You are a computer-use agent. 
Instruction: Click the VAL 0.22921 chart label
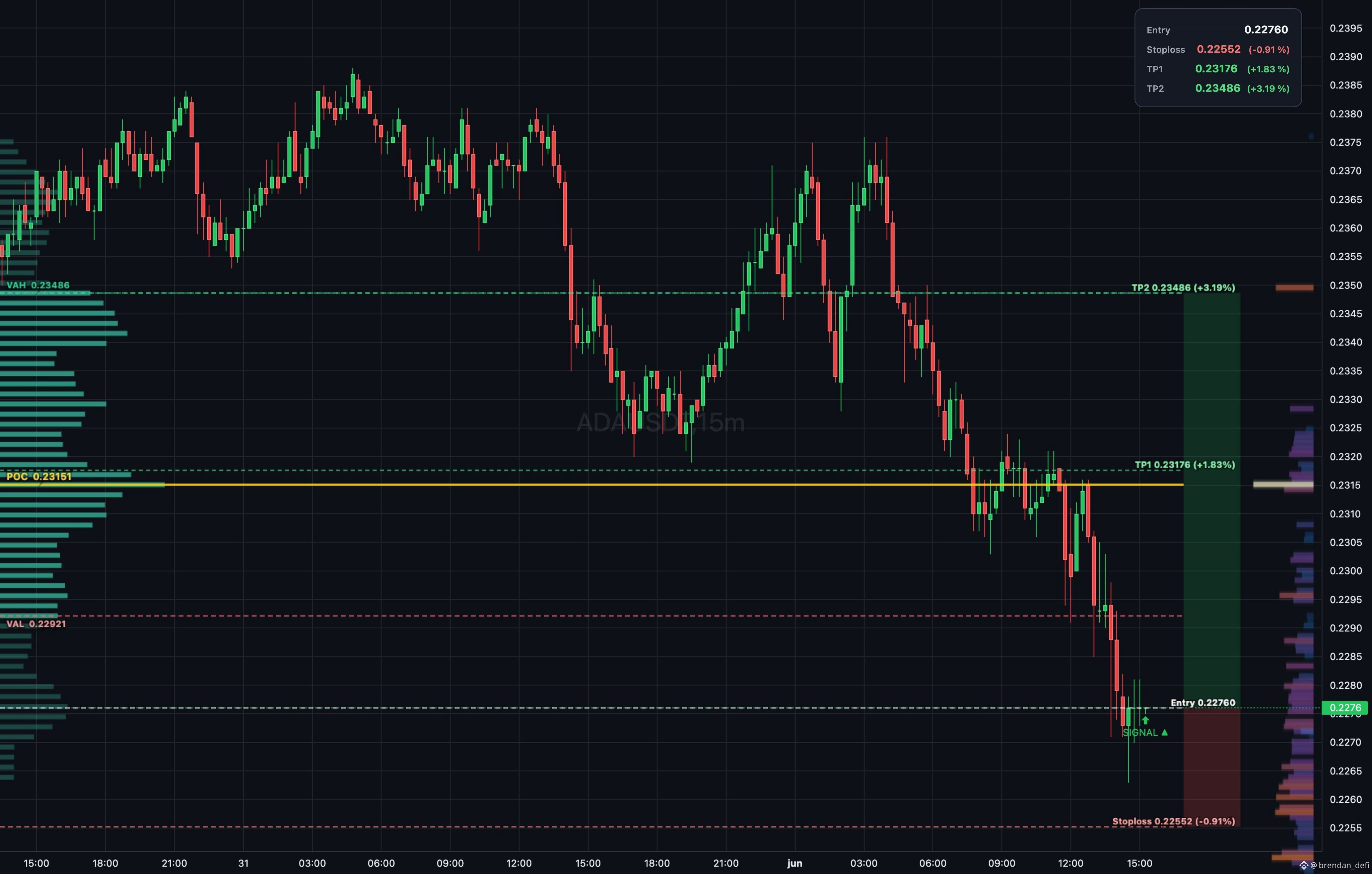[x=37, y=624]
